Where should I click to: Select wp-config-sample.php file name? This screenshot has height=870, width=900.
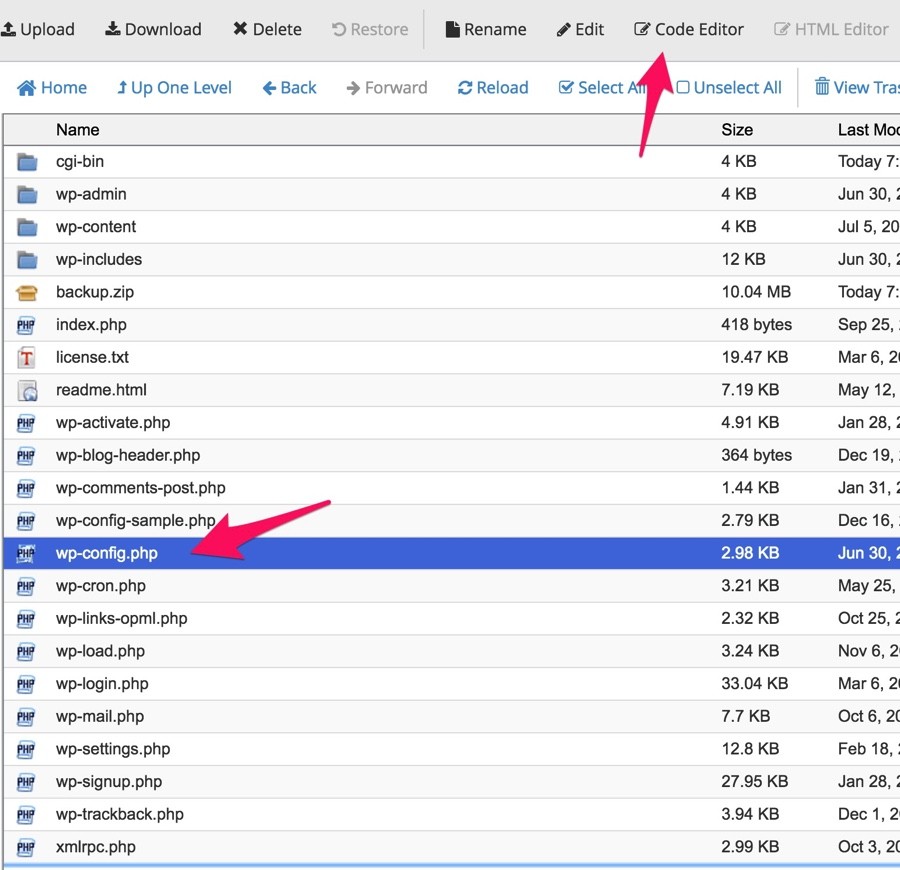[x=135, y=521]
